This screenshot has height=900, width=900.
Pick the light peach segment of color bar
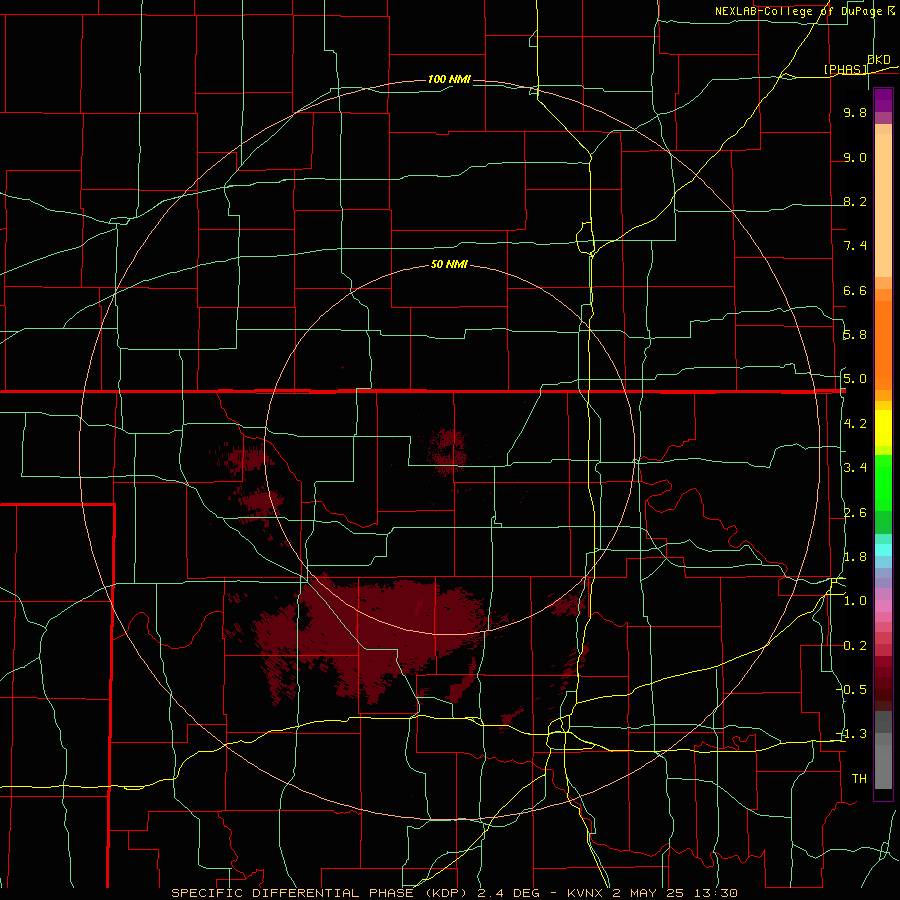point(883,207)
